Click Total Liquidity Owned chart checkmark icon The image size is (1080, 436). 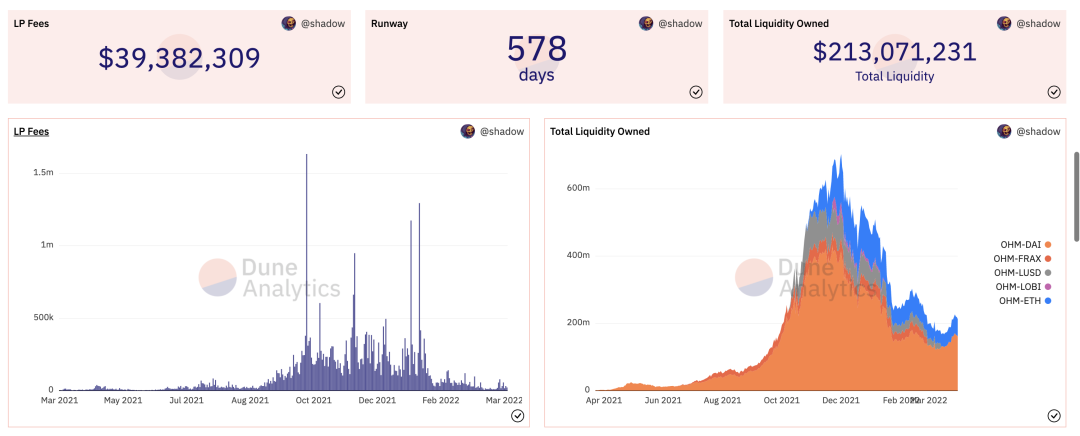pyautogui.click(x=1054, y=415)
